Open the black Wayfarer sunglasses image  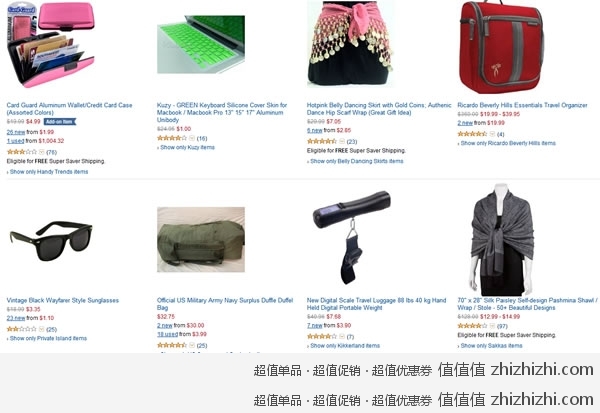51,240
